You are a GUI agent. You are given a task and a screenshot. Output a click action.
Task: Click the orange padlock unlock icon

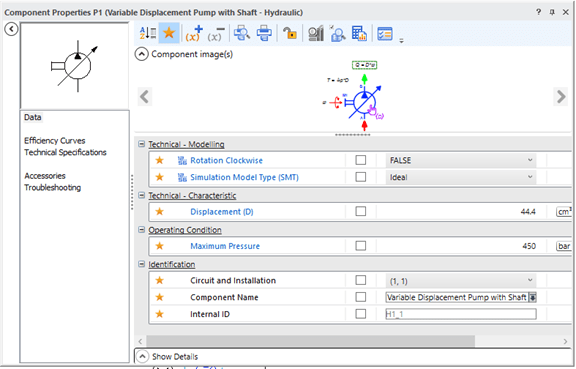point(290,33)
